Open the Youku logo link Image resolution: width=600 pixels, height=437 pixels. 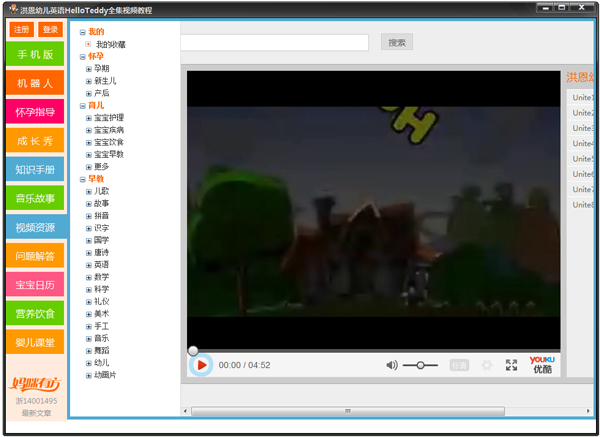point(542,365)
